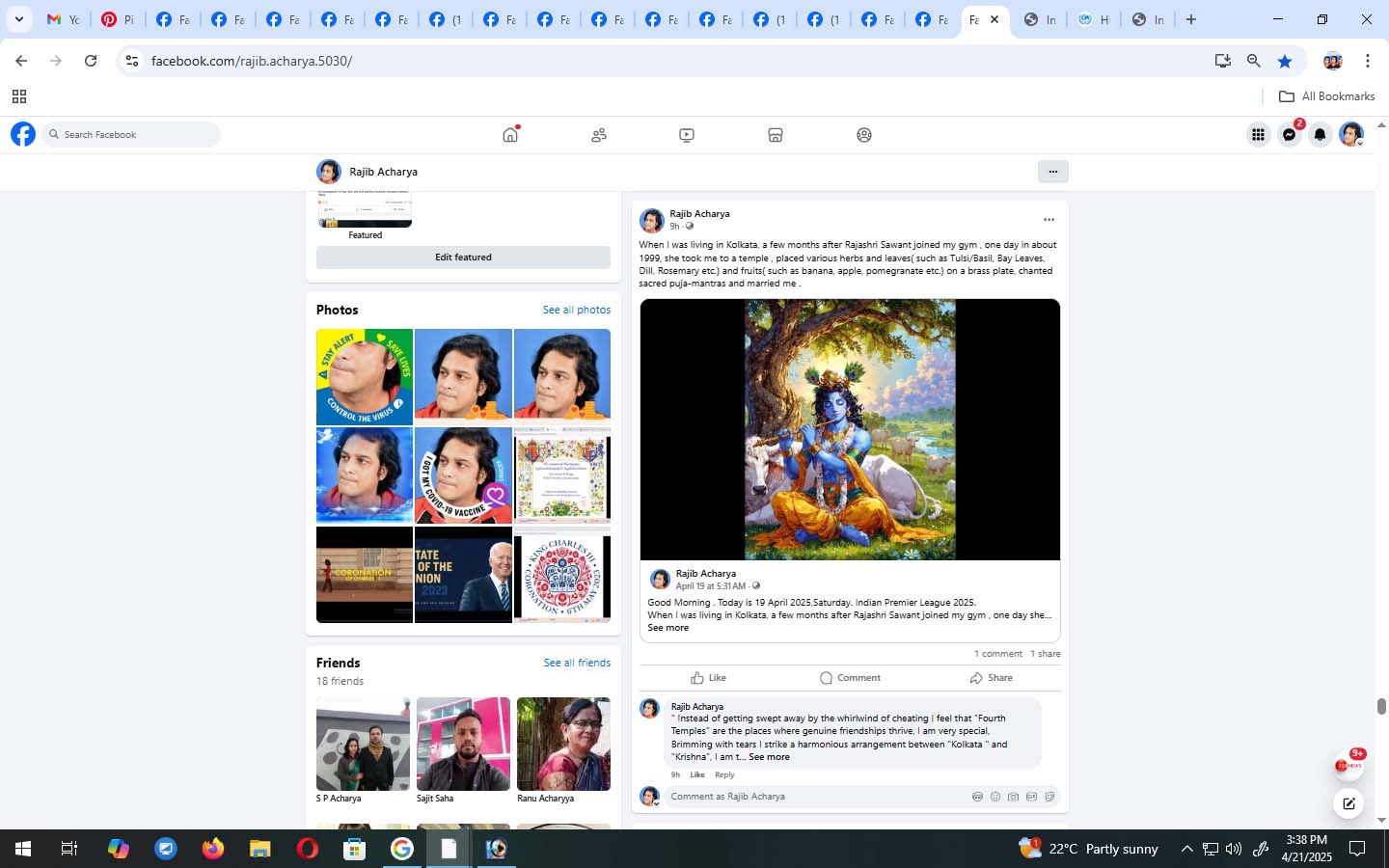The height and width of the screenshot is (868, 1389).
Task: Open the Friends icon in top navigation
Action: (599, 135)
